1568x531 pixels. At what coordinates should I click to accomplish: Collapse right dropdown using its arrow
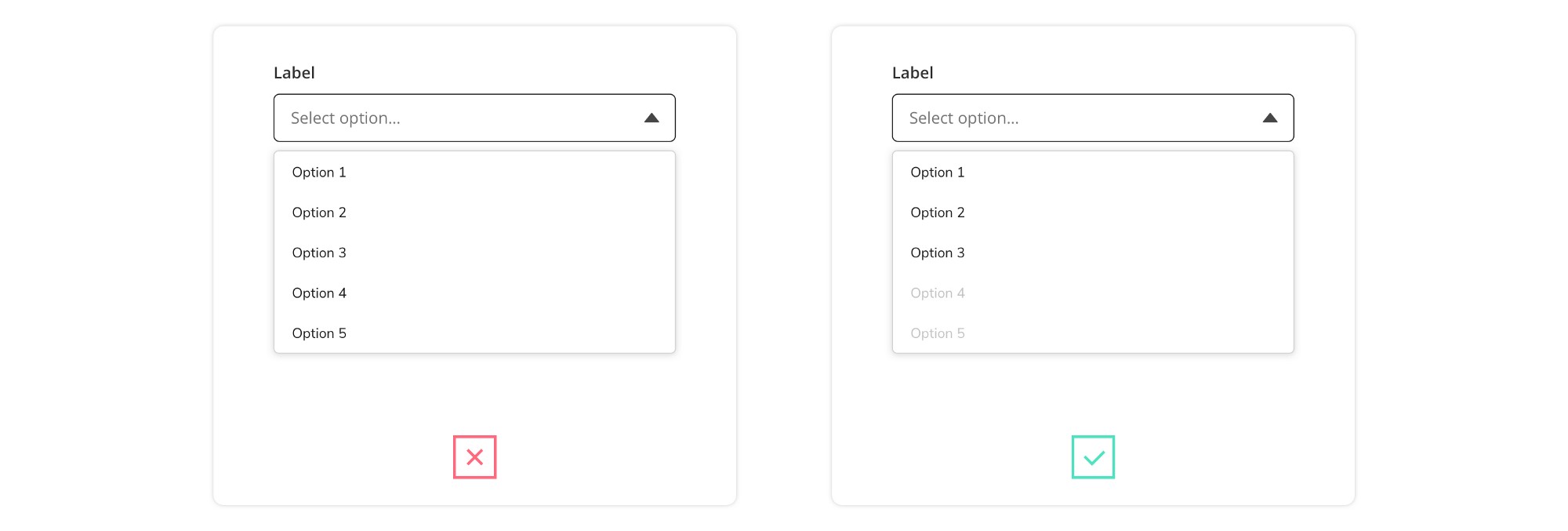tap(1270, 118)
